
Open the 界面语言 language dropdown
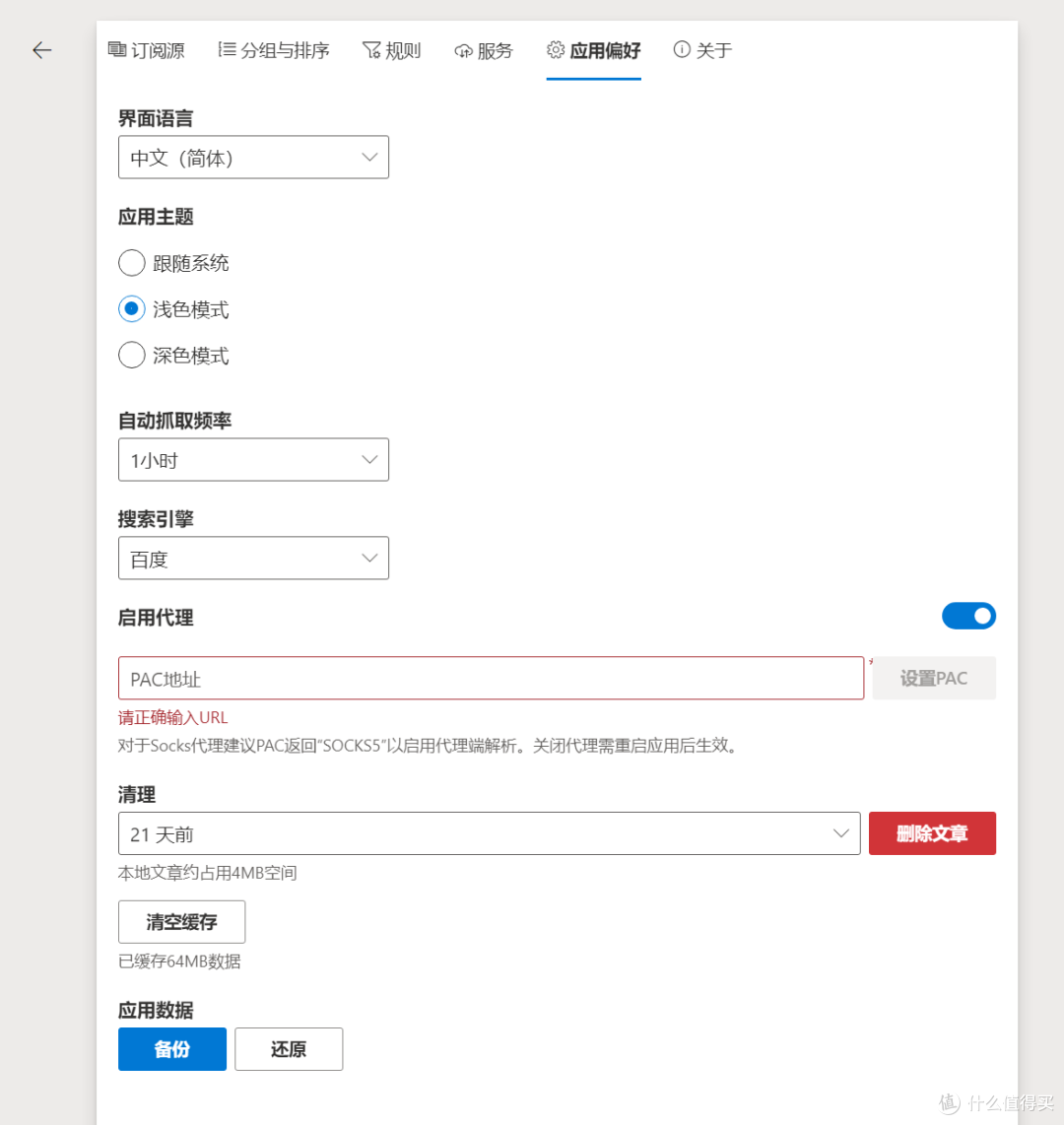(253, 157)
